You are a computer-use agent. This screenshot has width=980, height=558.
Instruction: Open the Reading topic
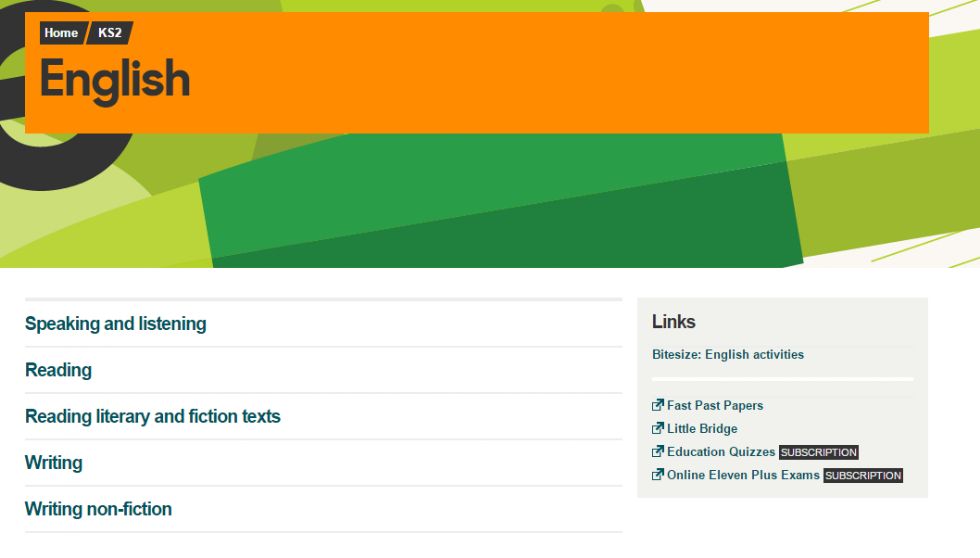click(x=58, y=370)
